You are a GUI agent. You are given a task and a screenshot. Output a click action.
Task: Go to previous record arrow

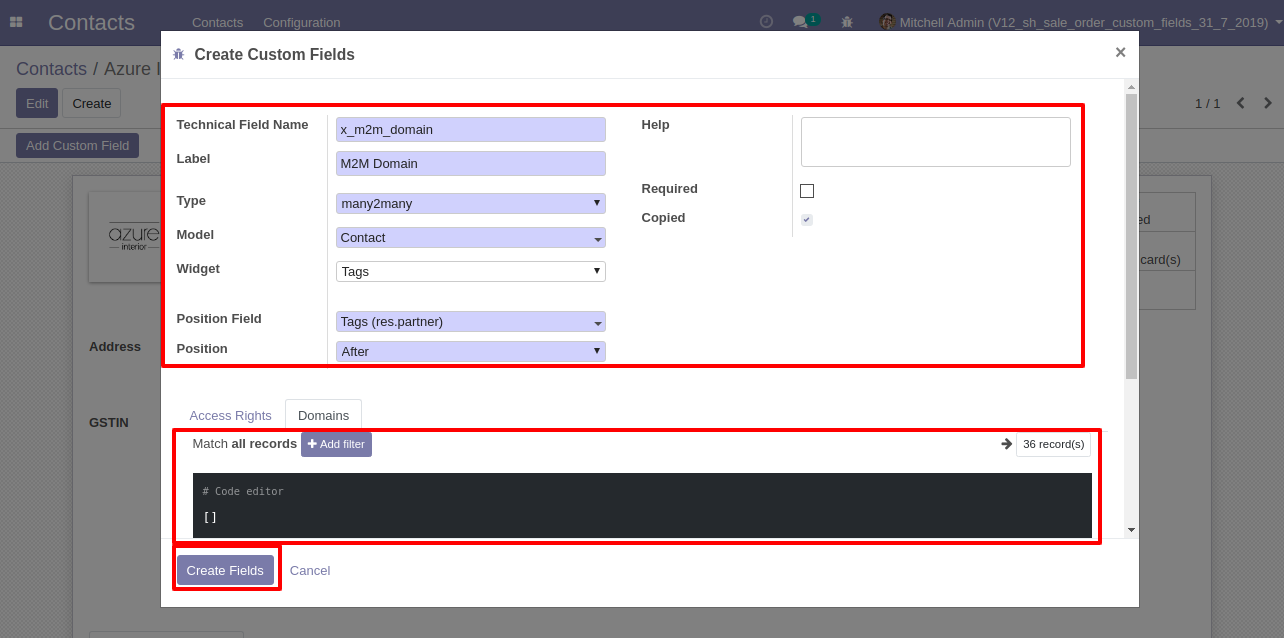click(x=1241, y=103)
